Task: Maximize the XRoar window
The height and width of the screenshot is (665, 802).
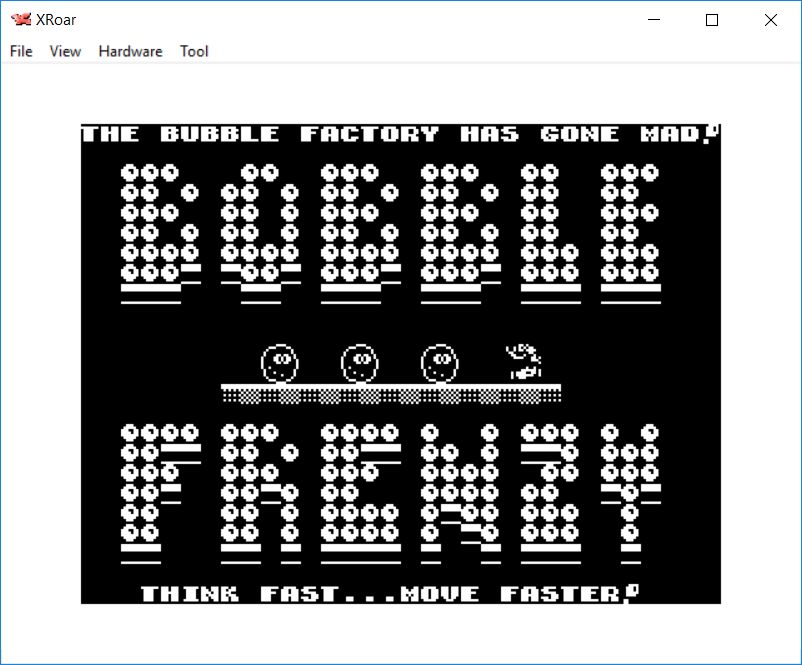Action: [711, 20]
